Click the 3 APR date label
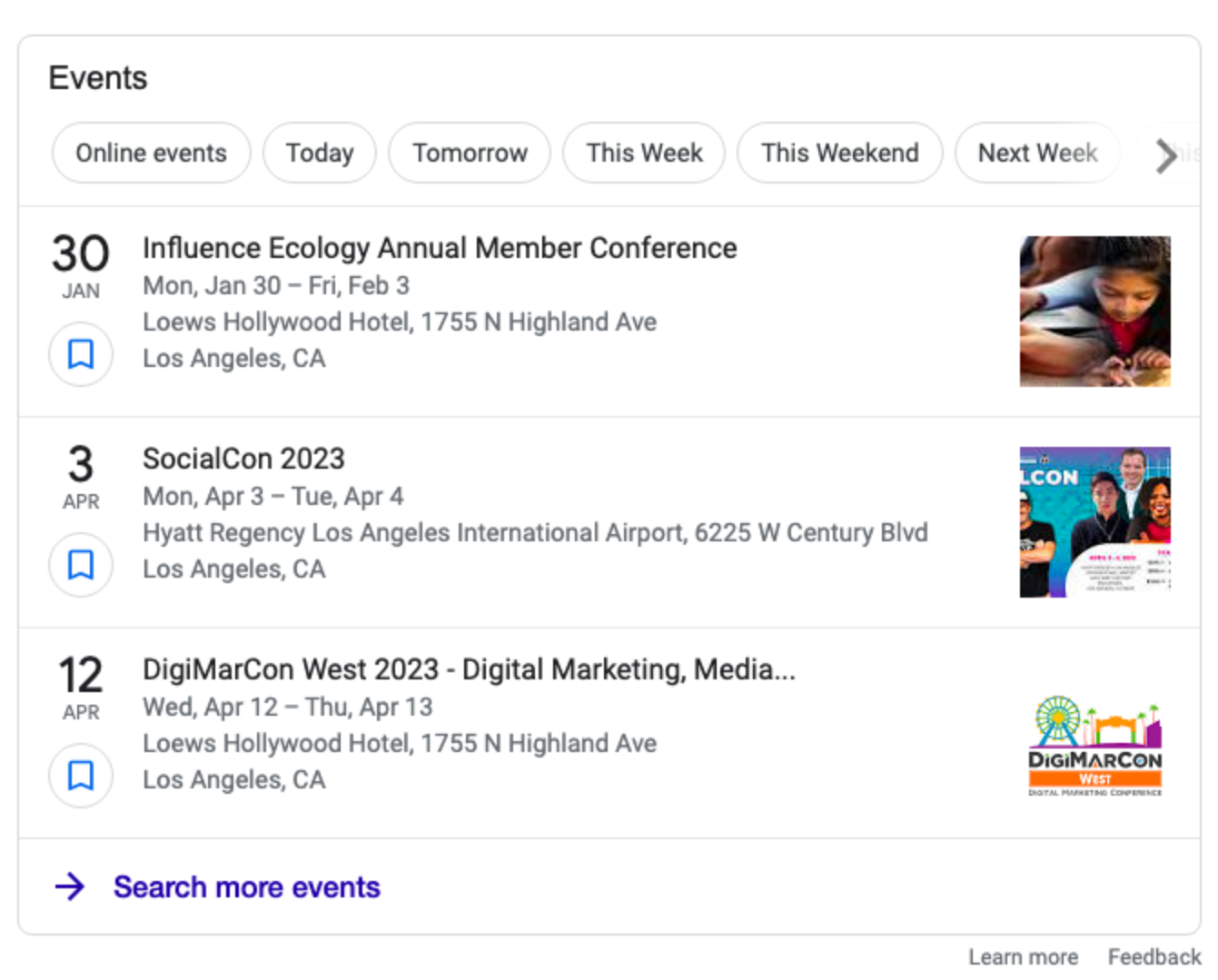The height and width of the screenshot is (980, 1218). (81, 477)
